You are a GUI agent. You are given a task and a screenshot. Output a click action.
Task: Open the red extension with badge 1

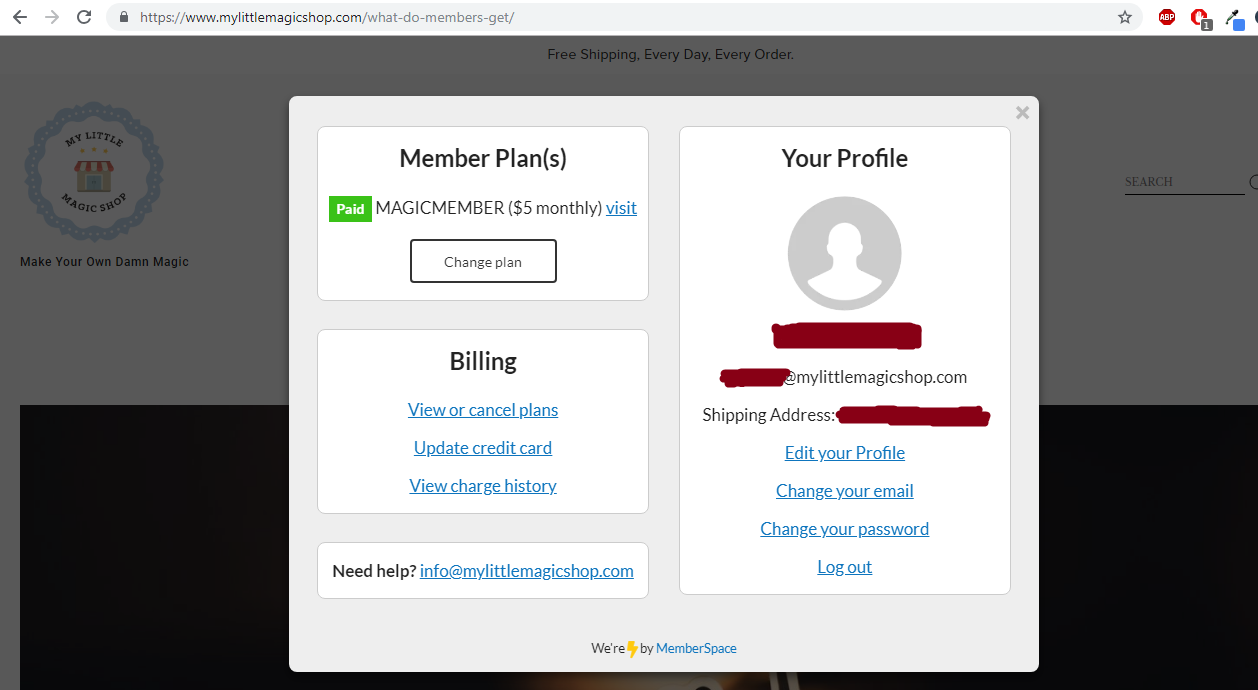pos(1200,18)
